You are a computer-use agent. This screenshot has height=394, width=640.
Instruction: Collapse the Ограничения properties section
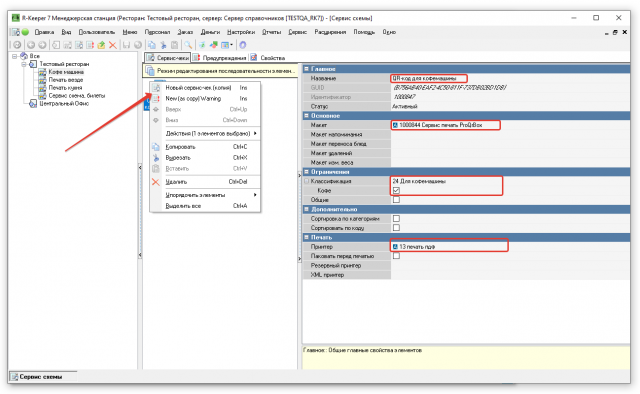click(x=307, y=172)
